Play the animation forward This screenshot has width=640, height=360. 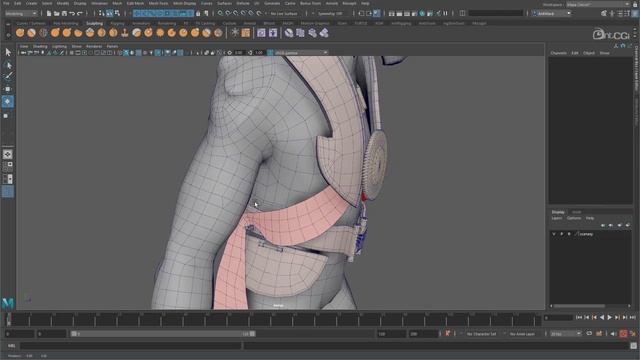(x=609, y=318)
